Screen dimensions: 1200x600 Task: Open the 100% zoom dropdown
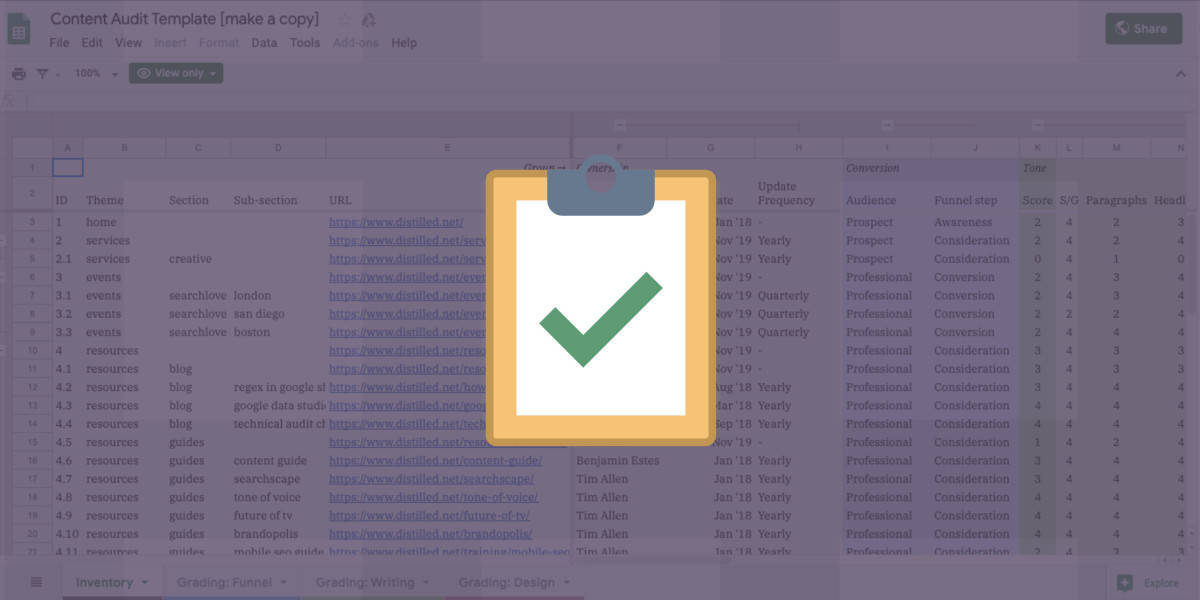pos(96,73)
